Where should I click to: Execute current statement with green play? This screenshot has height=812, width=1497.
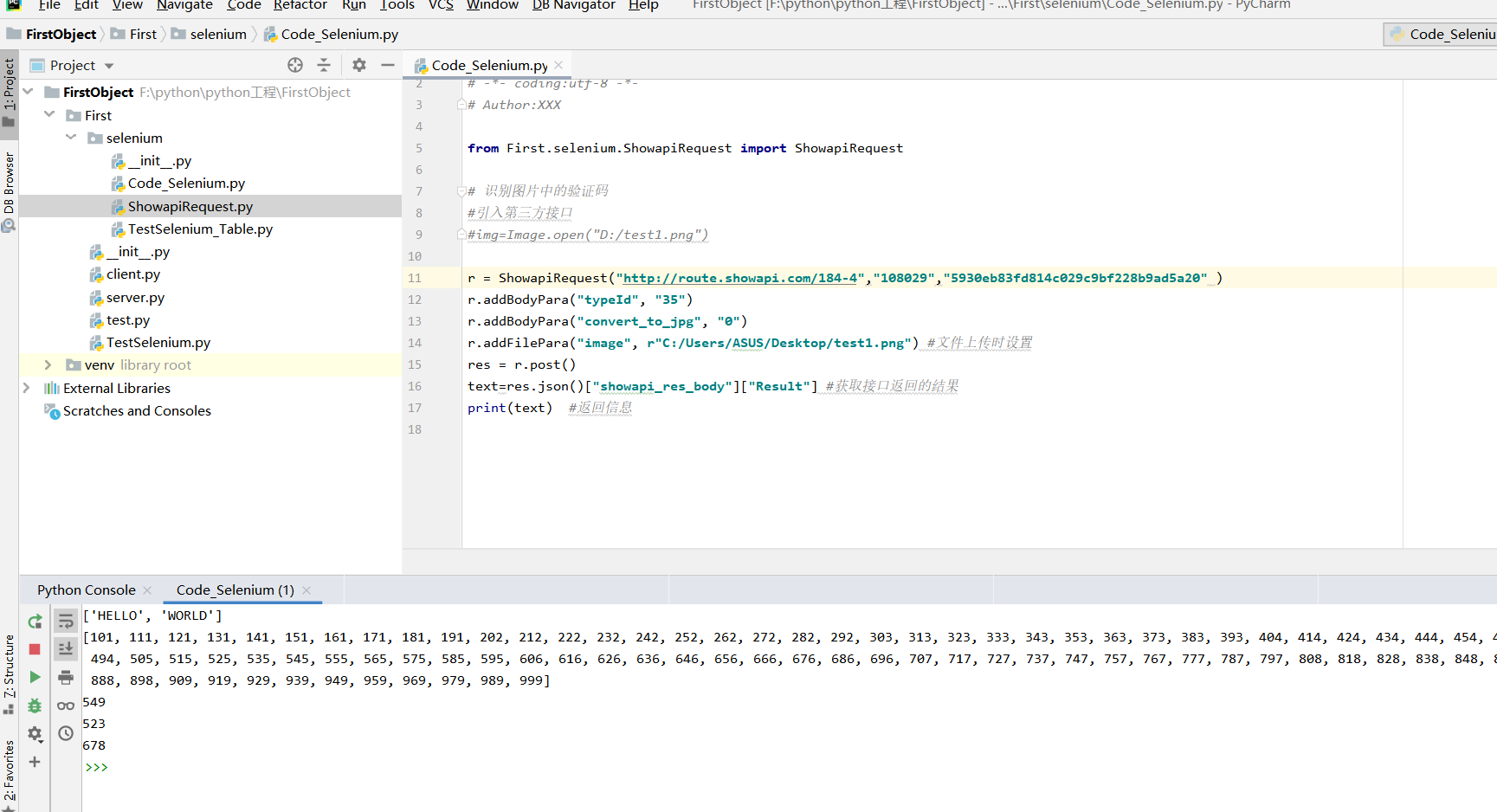[35, 677]
